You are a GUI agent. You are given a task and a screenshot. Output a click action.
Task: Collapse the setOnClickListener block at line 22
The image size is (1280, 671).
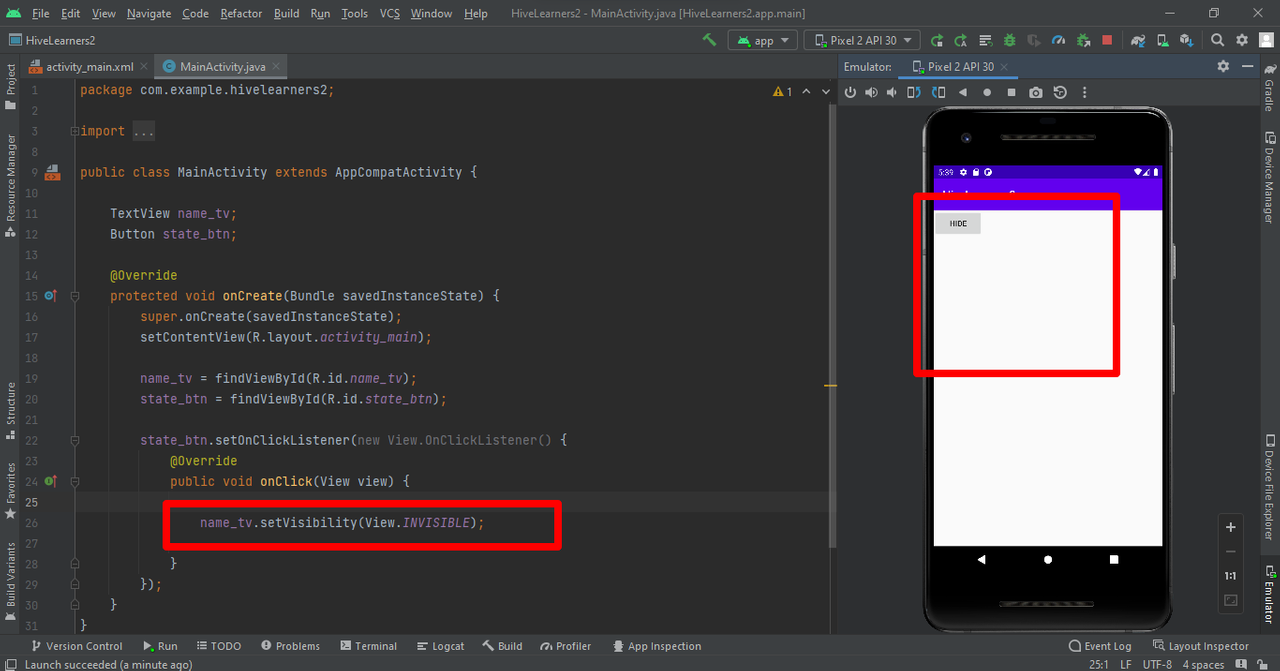point(74,440)
